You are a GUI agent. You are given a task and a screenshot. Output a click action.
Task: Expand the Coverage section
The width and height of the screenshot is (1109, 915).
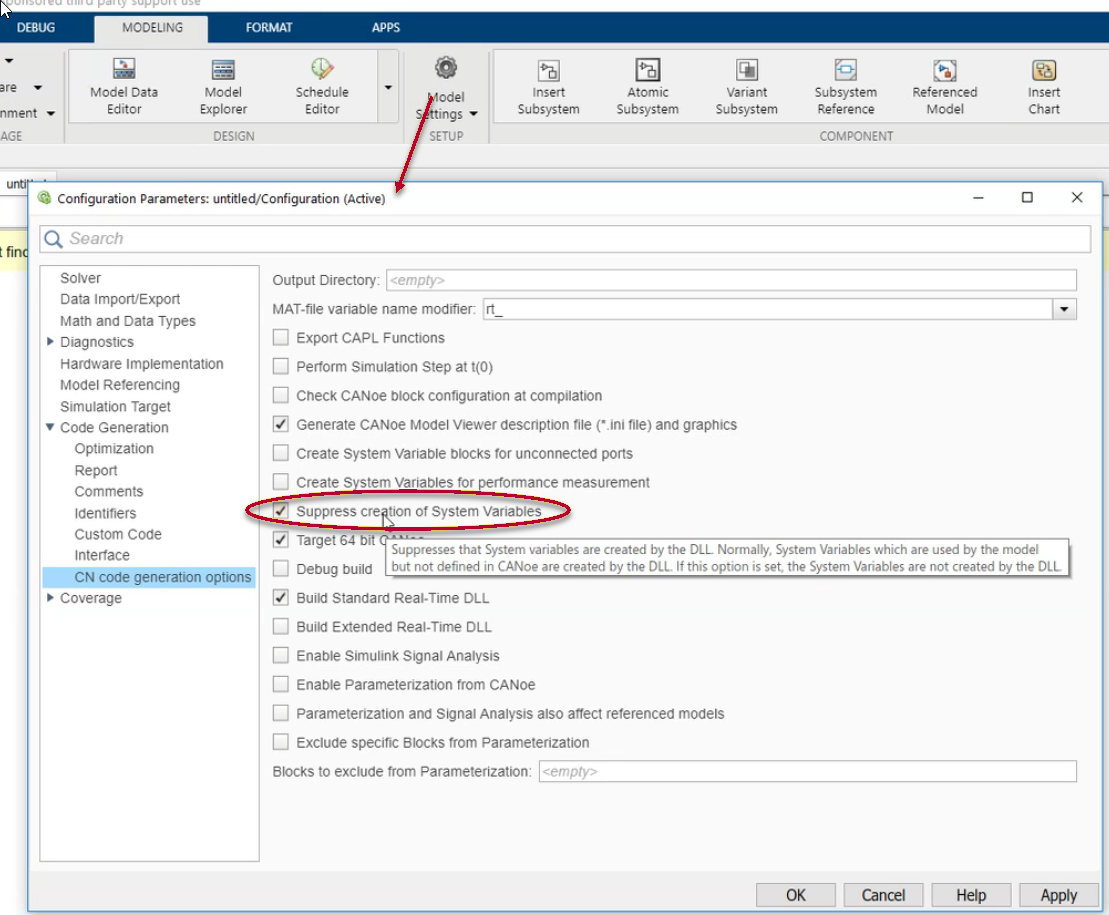tap(51, 598)
